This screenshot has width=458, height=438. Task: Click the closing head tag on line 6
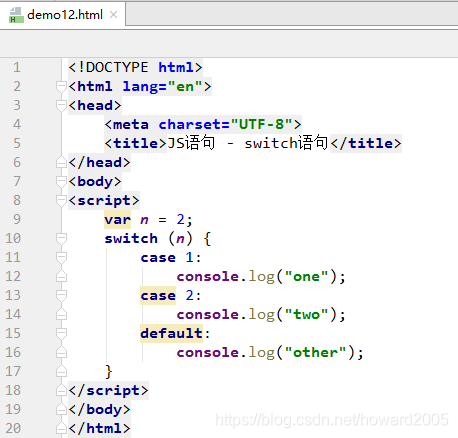pos(99,163)
